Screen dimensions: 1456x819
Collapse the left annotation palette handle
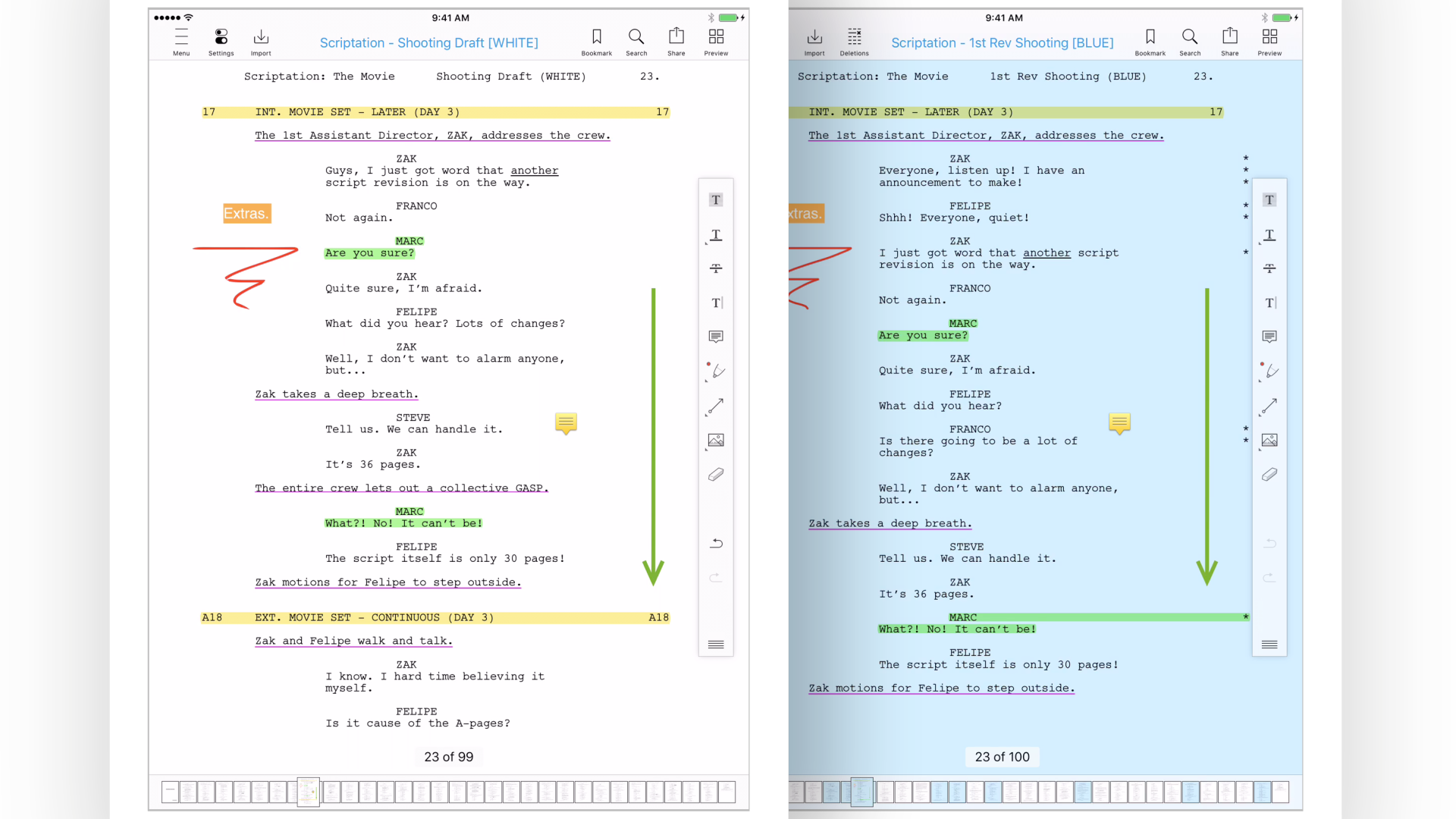tap(716, 645)
